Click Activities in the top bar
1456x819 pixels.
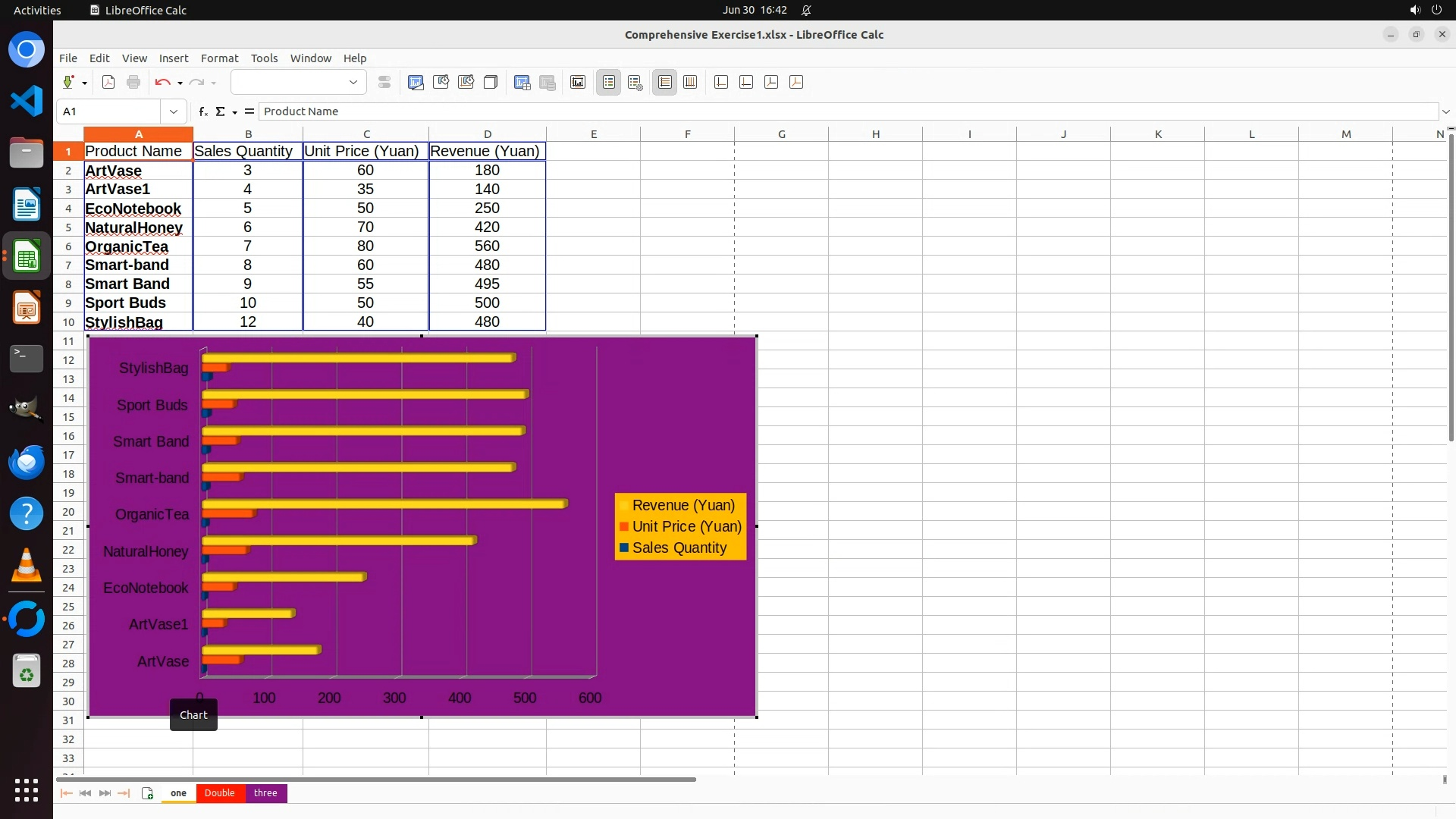(x=37, y=10)
